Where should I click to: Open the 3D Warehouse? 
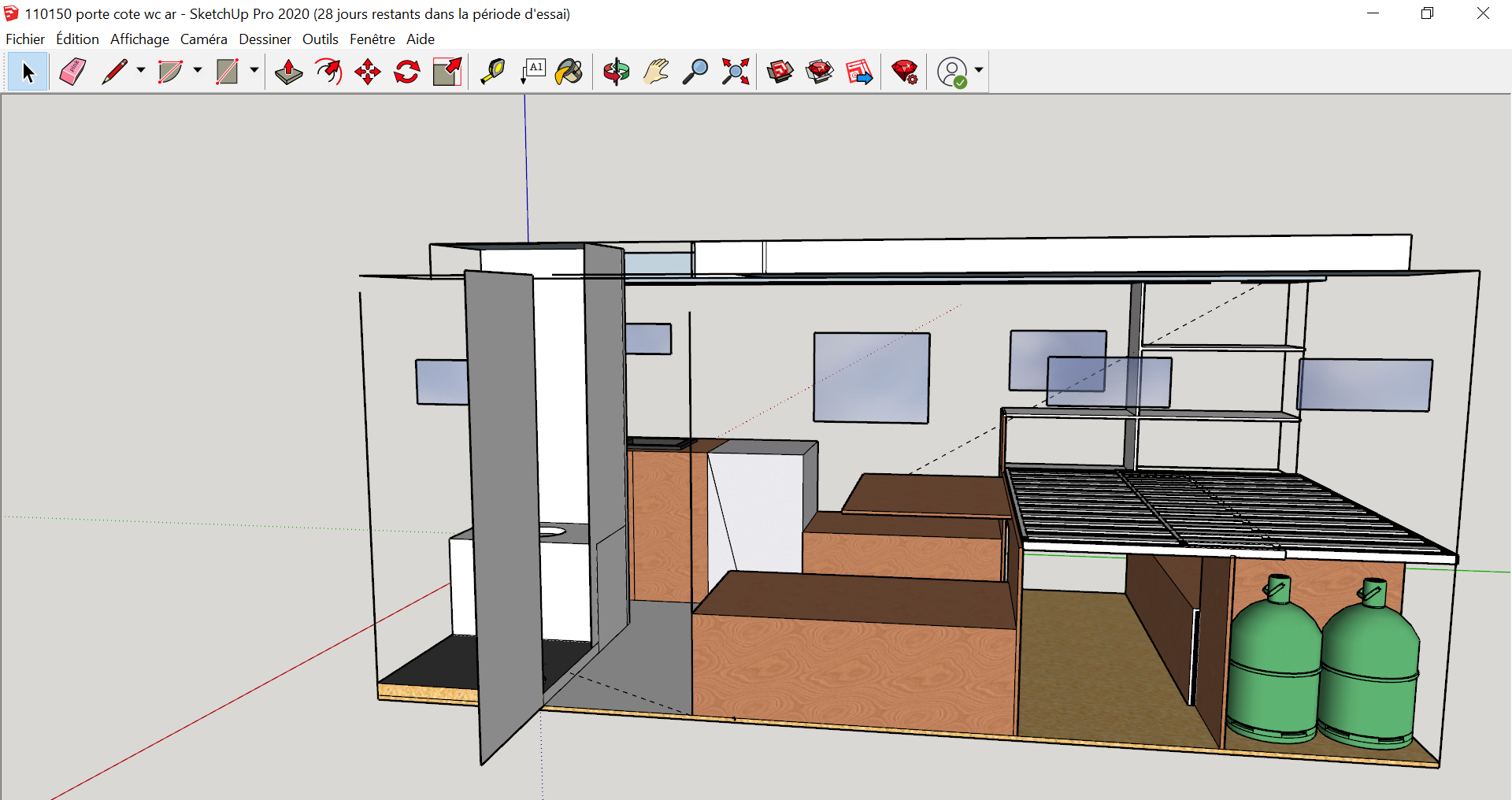[780, 72]
